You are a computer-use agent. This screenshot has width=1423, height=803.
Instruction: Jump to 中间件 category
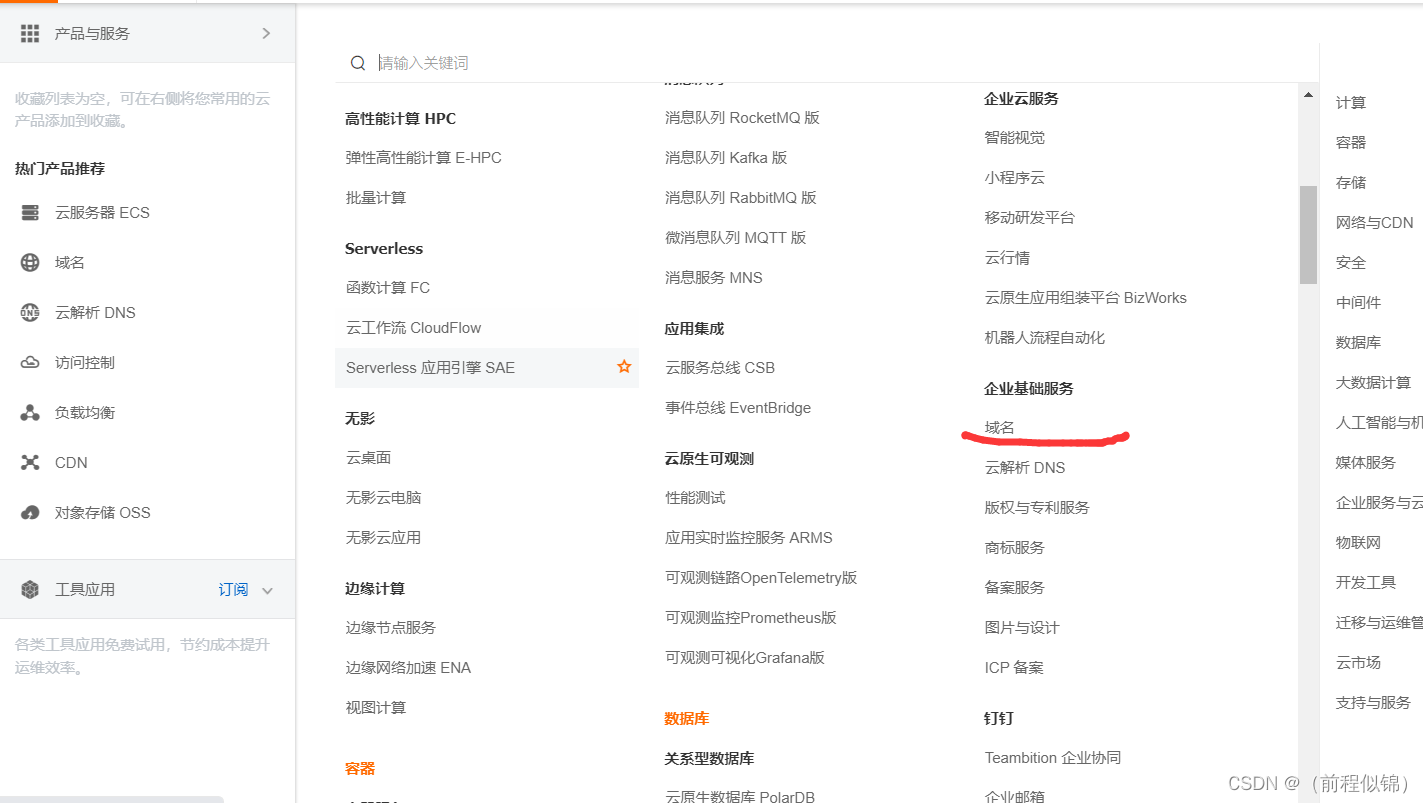coord(1358,302)
